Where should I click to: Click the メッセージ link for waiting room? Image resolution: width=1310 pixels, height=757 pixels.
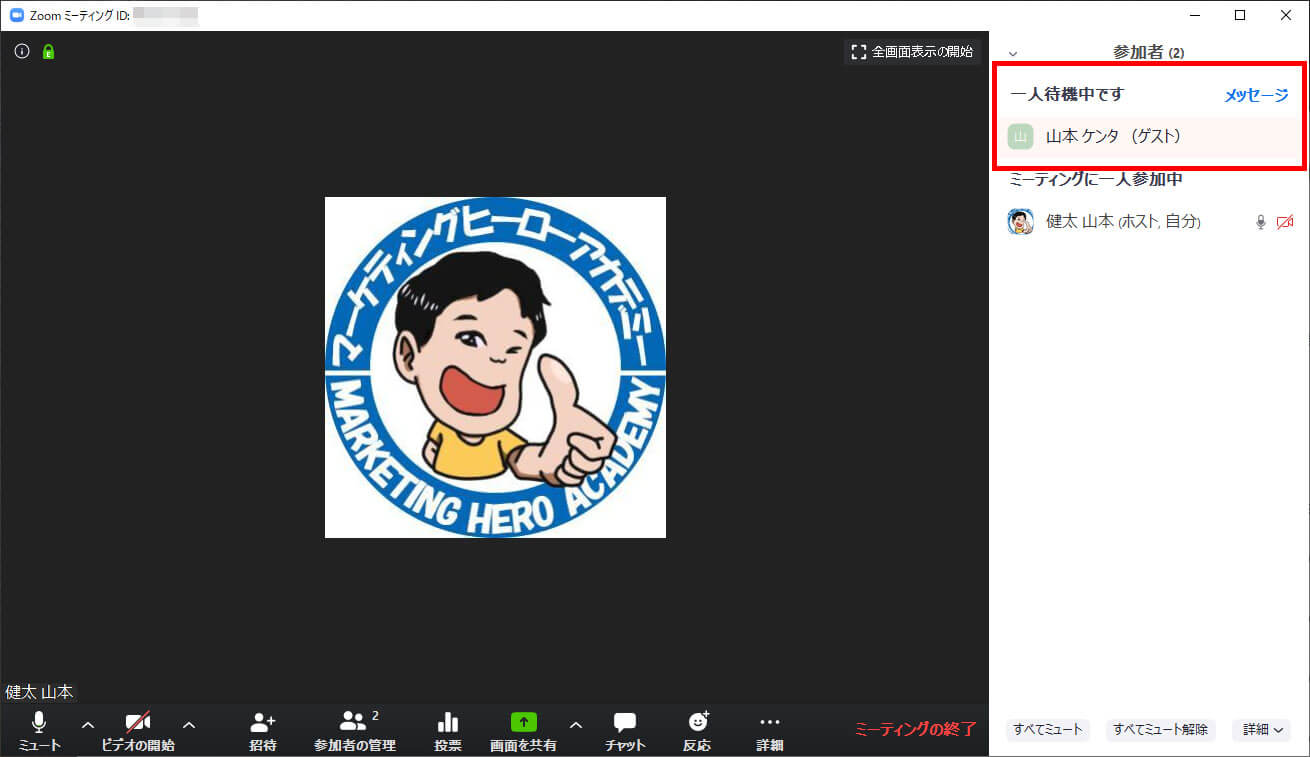coord(1257,95)
